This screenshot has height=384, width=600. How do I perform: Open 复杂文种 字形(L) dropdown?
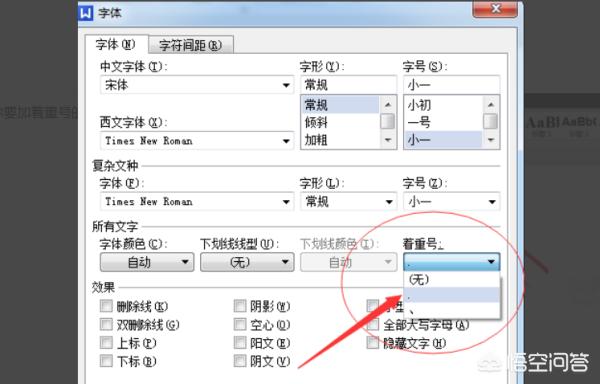point(349,201)
